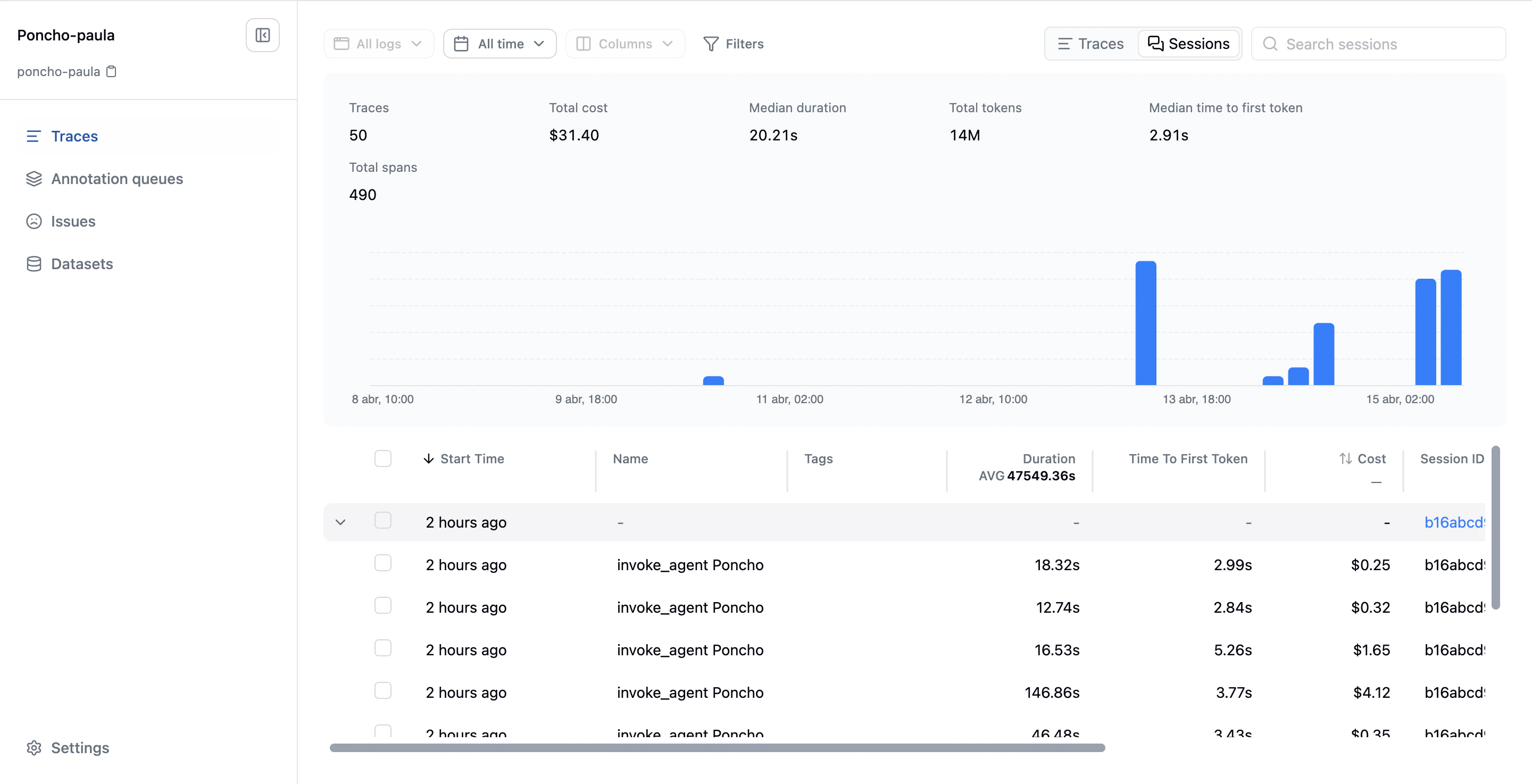
Task: Collapse the b16abcd session group row
Action: (340, 522)
